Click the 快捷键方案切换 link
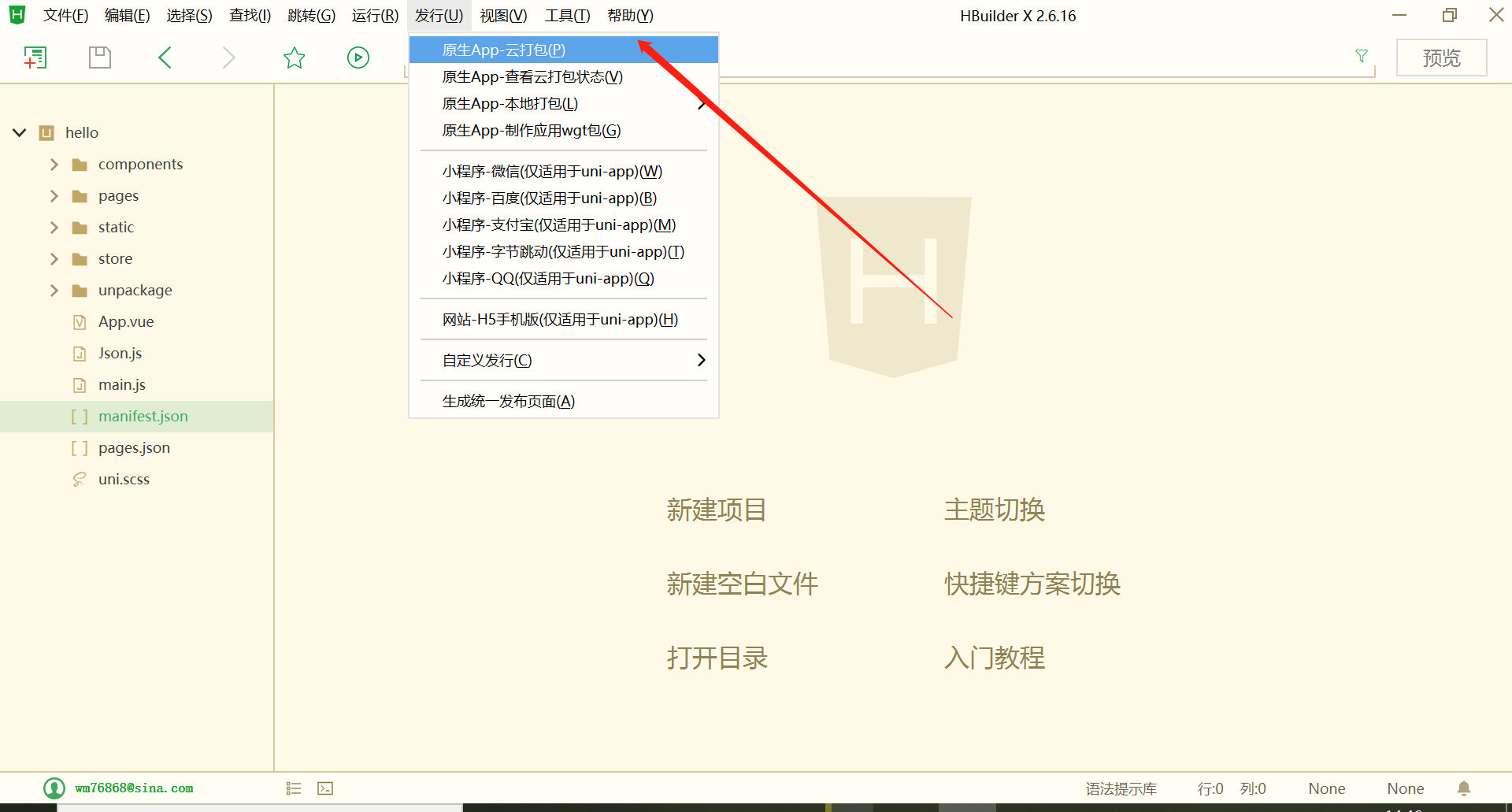The height and width of the screenshot is (812, 1512). [x=1032, y=584]
